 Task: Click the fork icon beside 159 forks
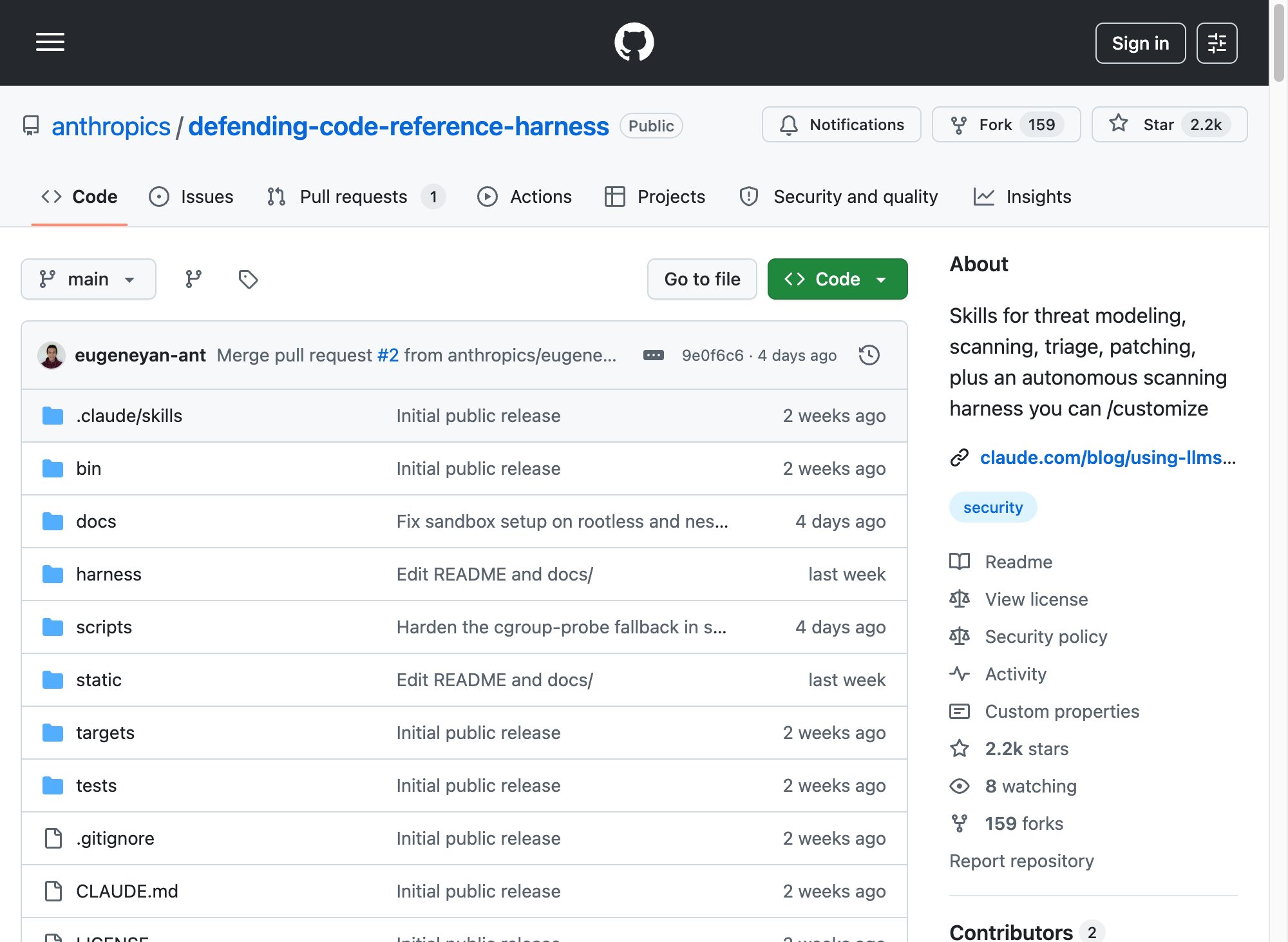(960, 823)
